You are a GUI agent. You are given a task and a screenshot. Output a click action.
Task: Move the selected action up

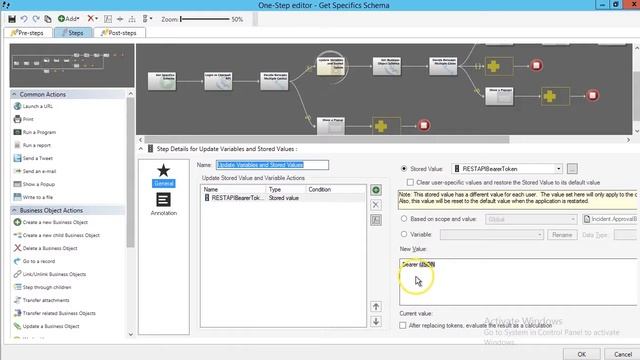point(376,307)
